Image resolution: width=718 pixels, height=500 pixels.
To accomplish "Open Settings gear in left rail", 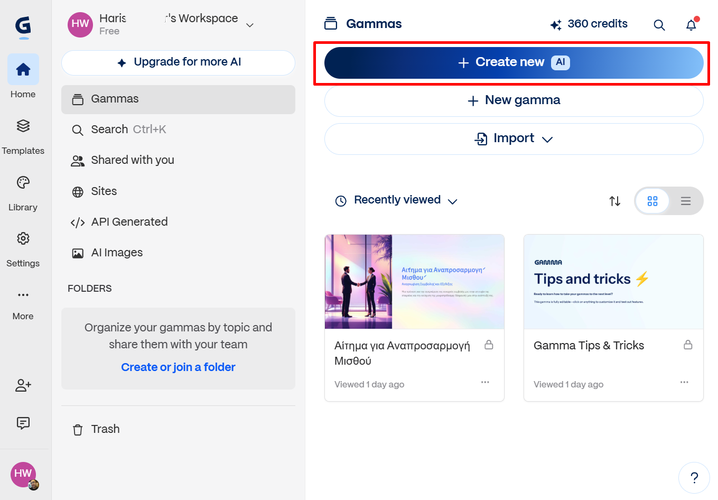I will click(23, 240).
